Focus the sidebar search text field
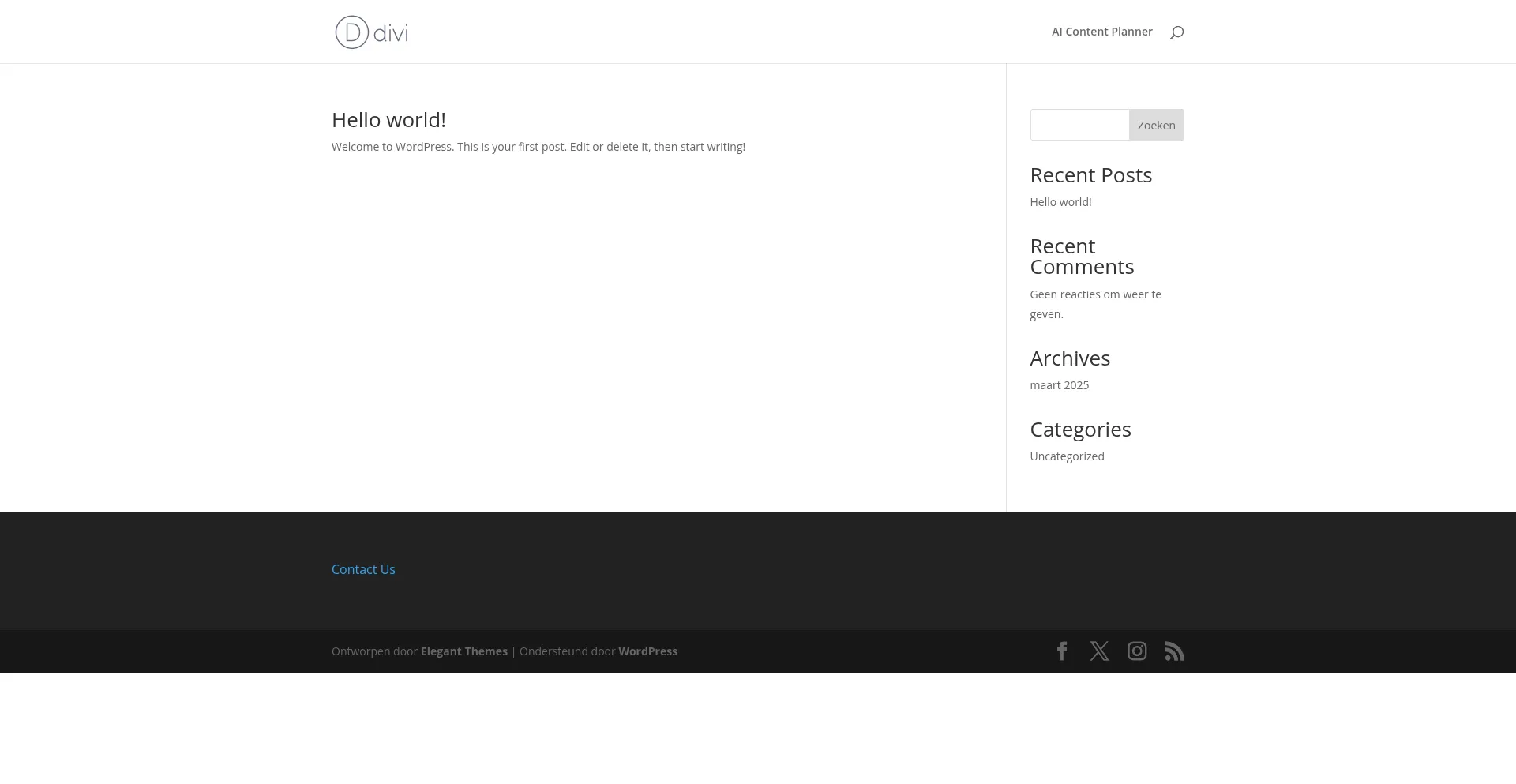 1079,125
